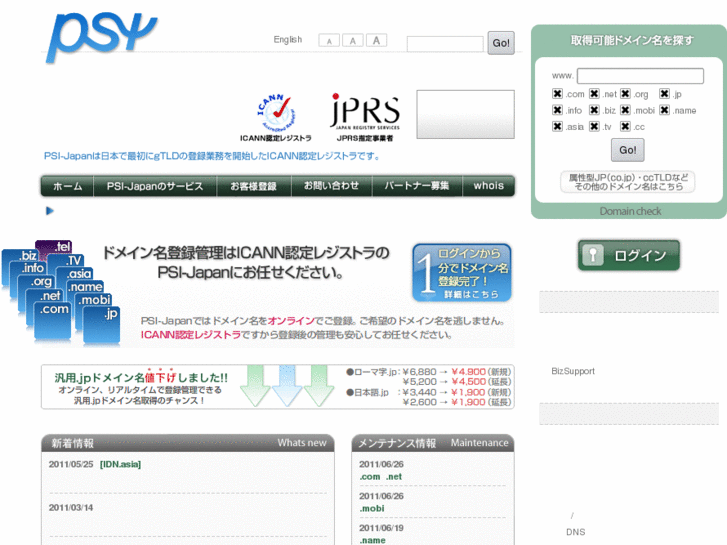
Task: Open the .com maintenance link
Action: (370, 477)
